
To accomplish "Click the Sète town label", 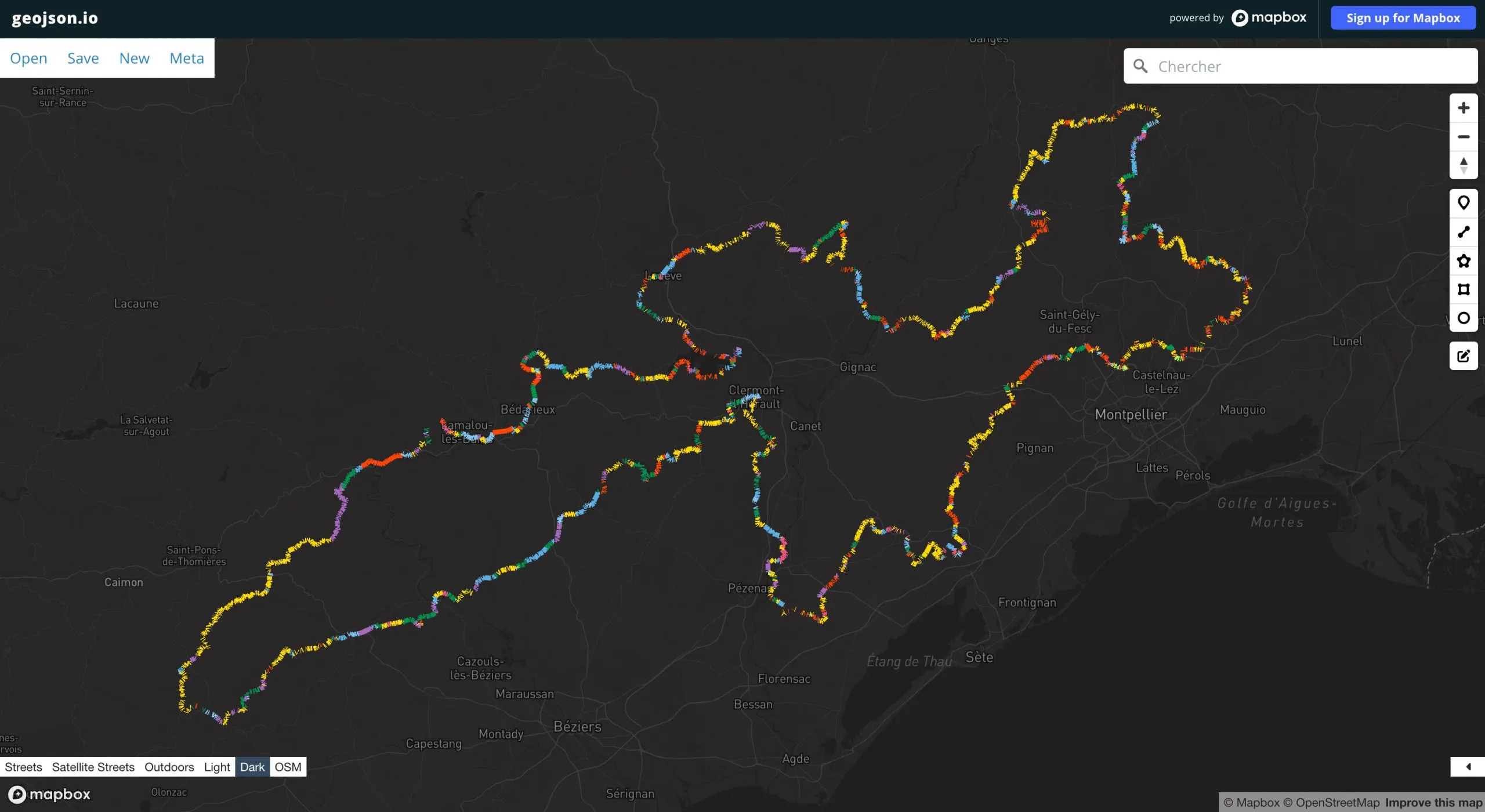I will point(979,657).
